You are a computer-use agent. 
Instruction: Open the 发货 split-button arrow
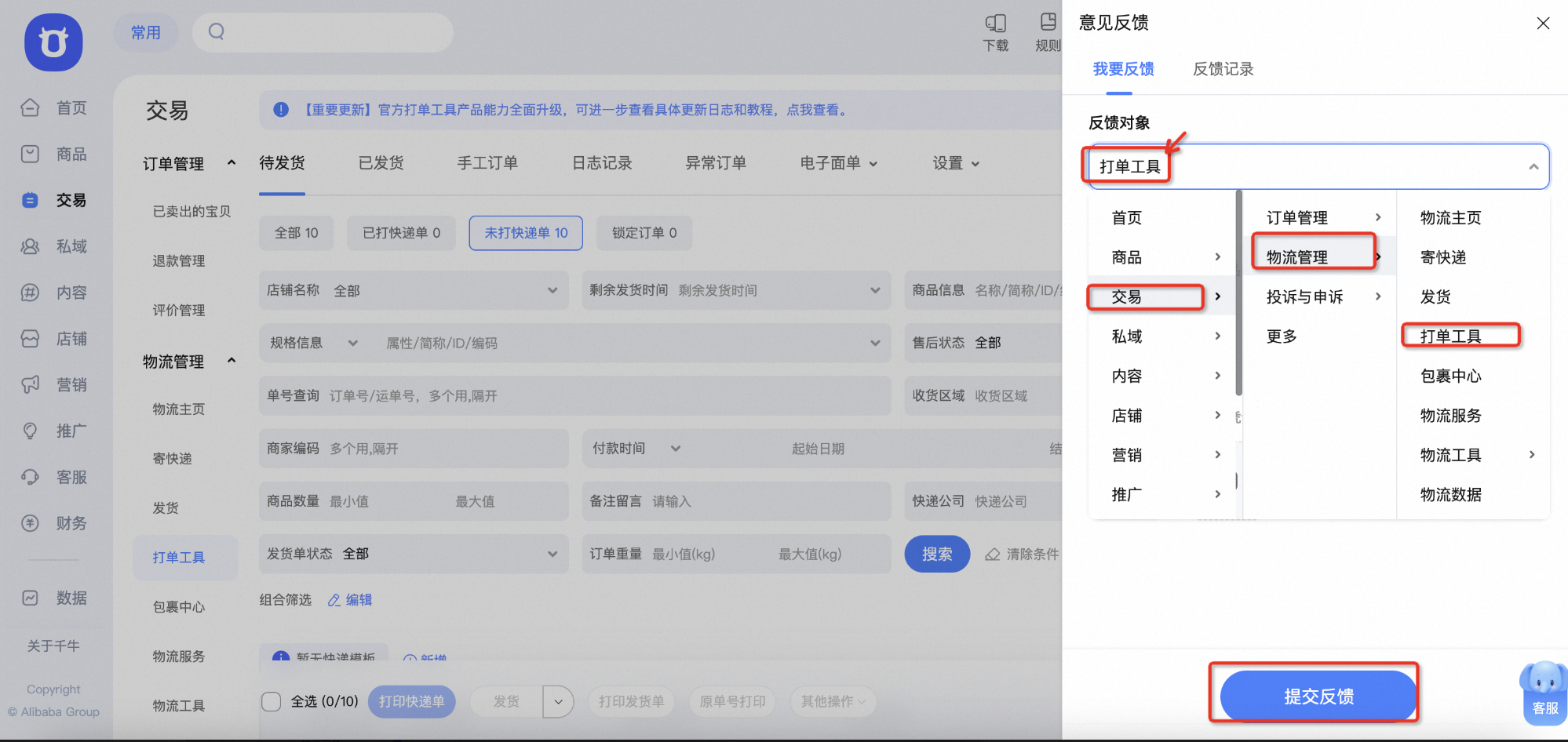pyautogui.click(x=558, y=701)
